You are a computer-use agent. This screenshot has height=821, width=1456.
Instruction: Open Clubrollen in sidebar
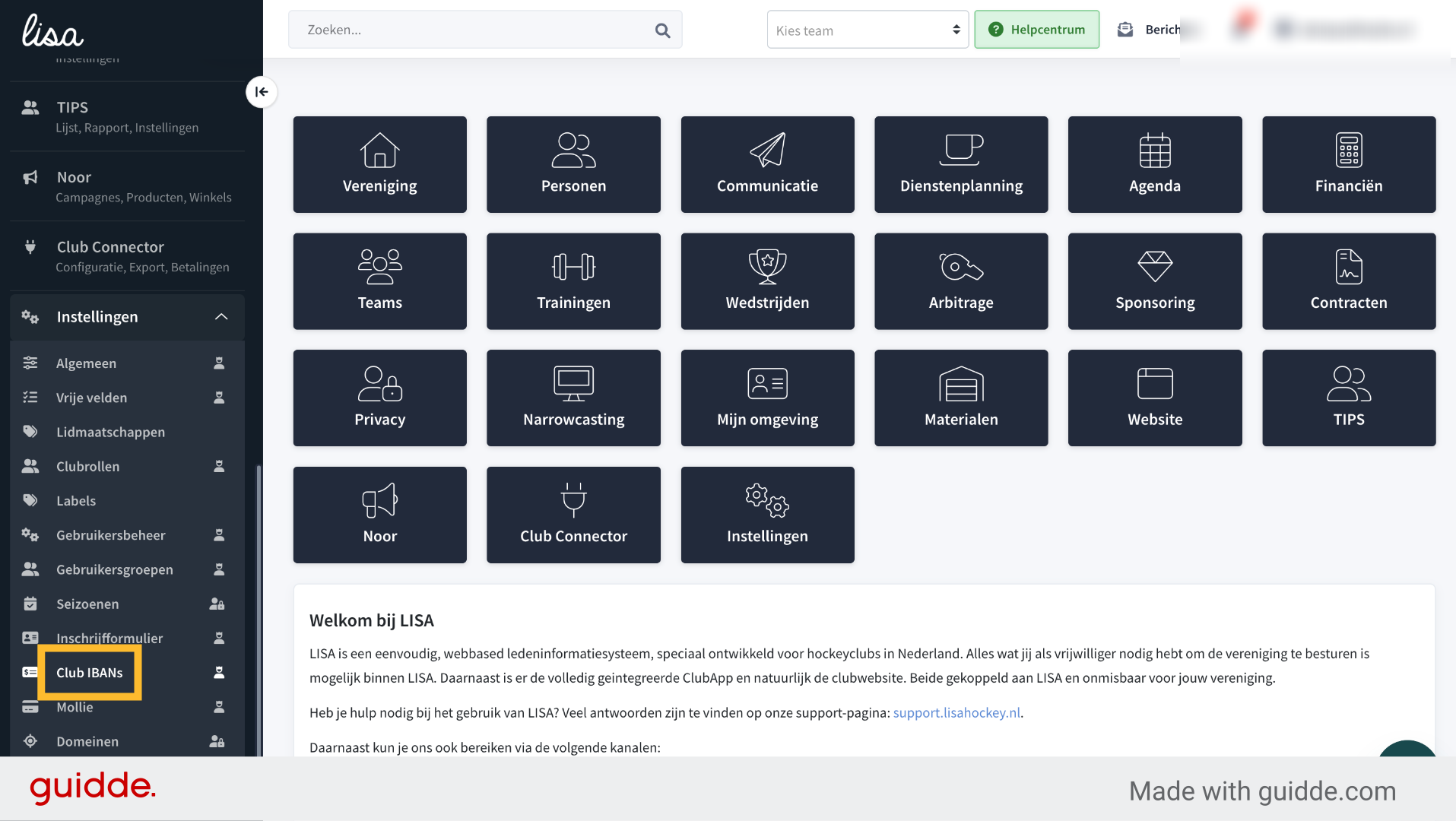pyautogui.click(x=128, y=466)
